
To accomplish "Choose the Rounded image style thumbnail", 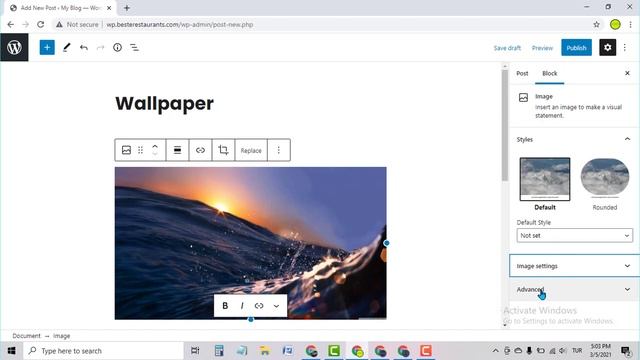I will point(605,178).
